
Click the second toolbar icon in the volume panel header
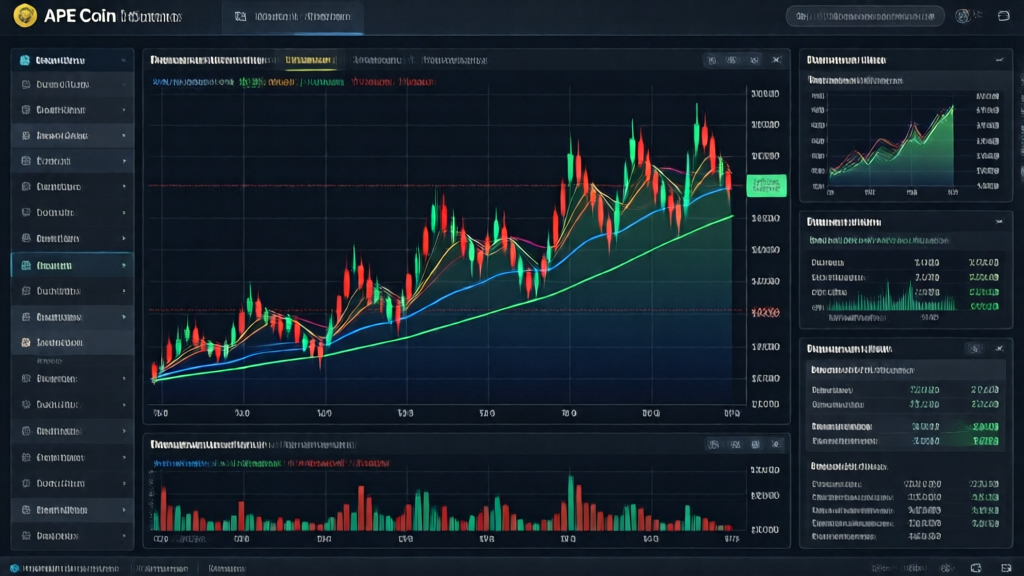coord(735,445)
